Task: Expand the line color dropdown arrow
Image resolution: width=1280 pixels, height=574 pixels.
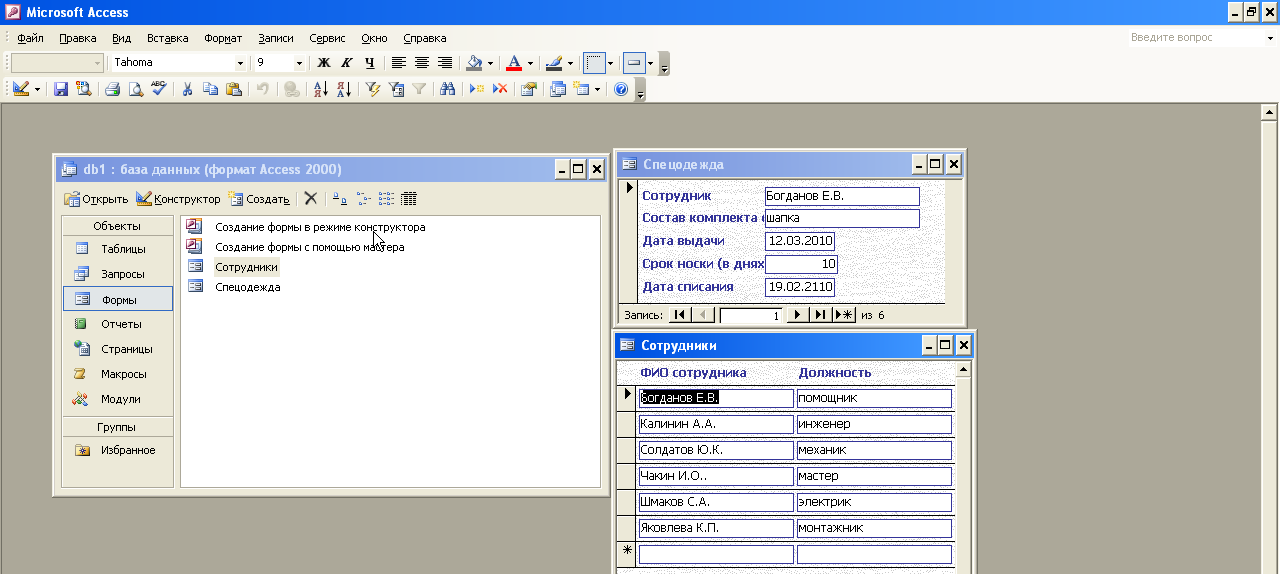Action: tap(570, 62)
